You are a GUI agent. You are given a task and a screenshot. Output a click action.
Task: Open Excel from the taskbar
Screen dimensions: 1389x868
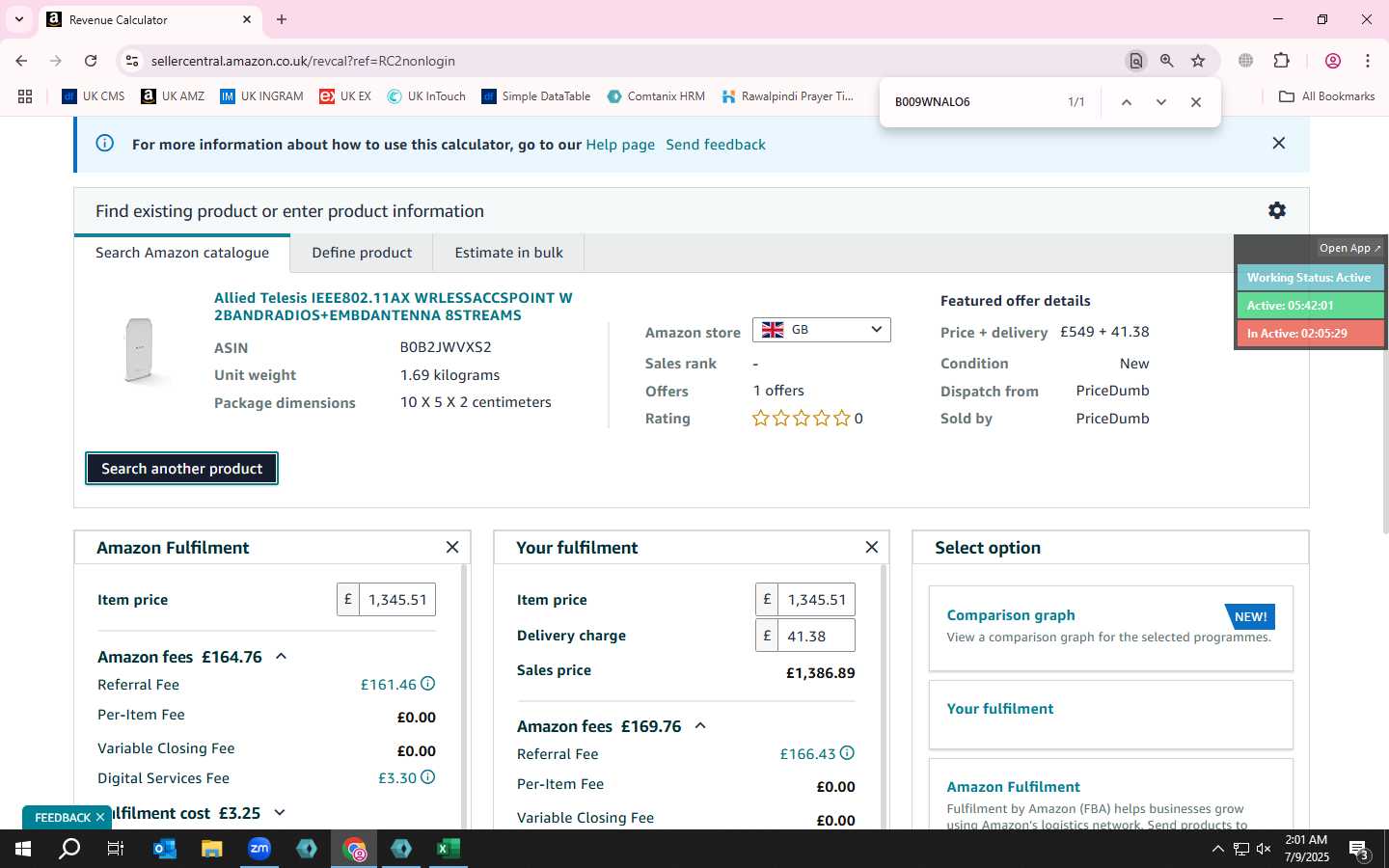click(449, 849)
